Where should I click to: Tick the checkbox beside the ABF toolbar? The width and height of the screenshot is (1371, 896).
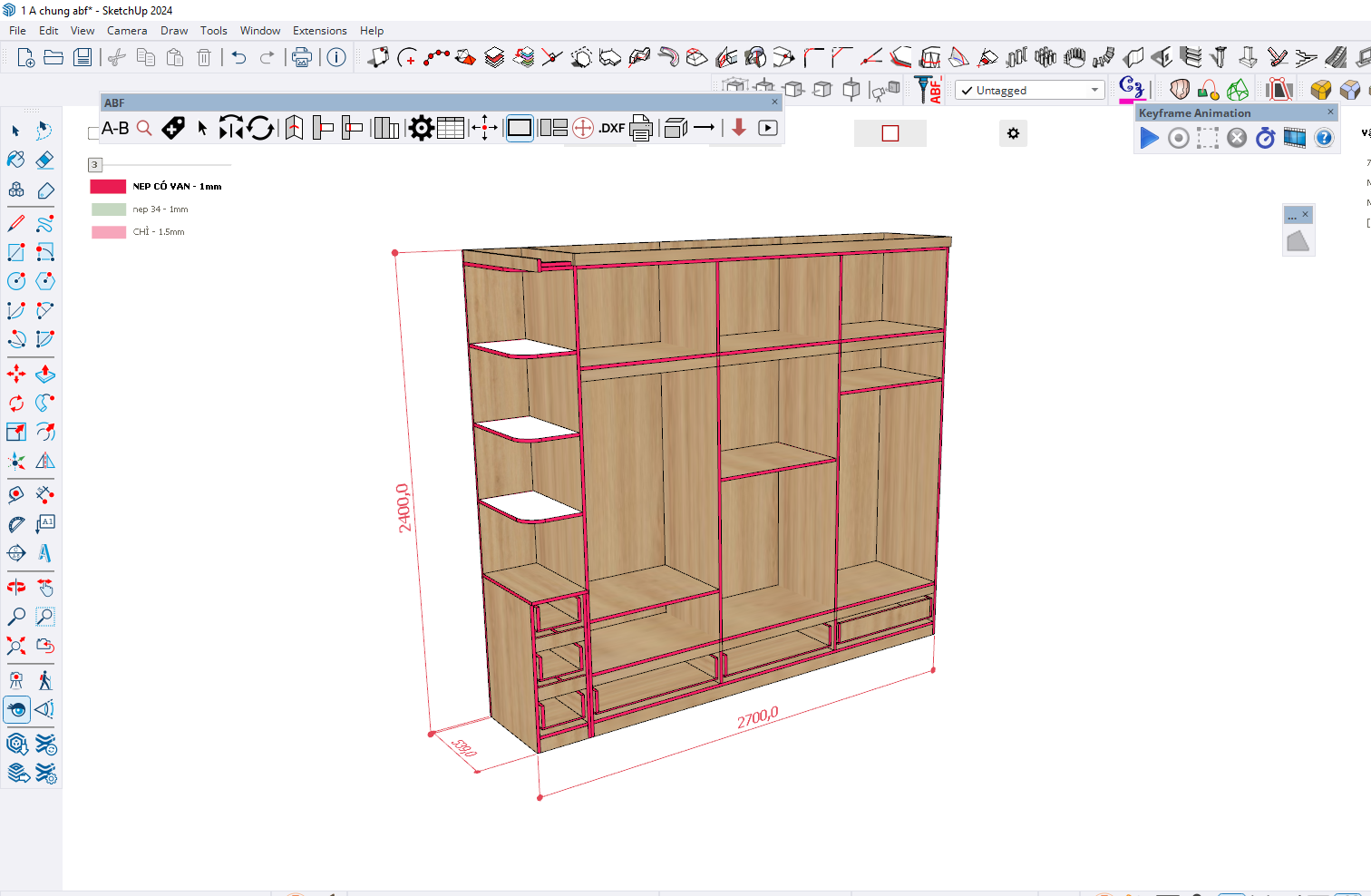(93, 133)
